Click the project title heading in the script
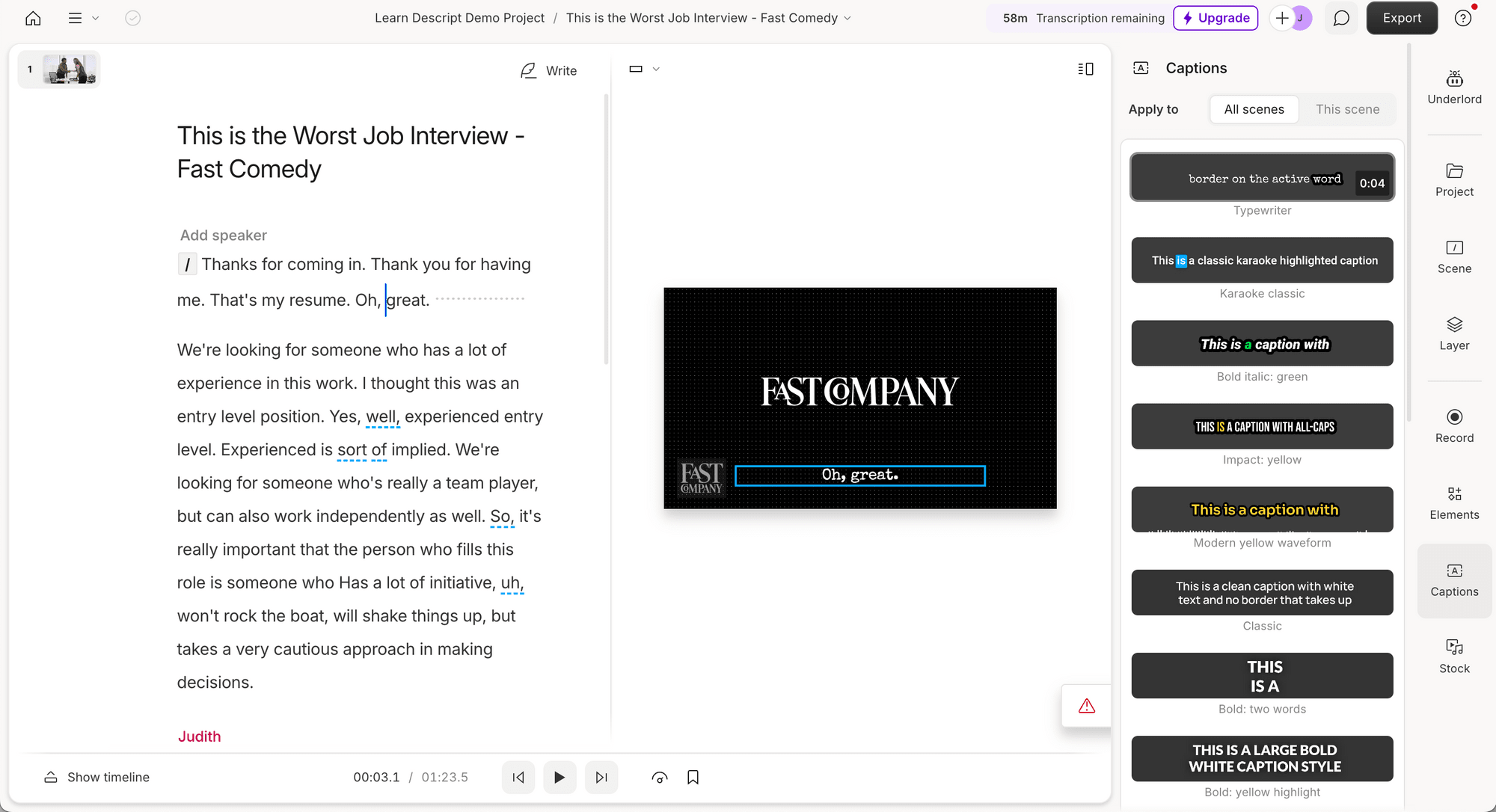The height and width of the screenshot is (812, 1496). [x=351, y=153]
